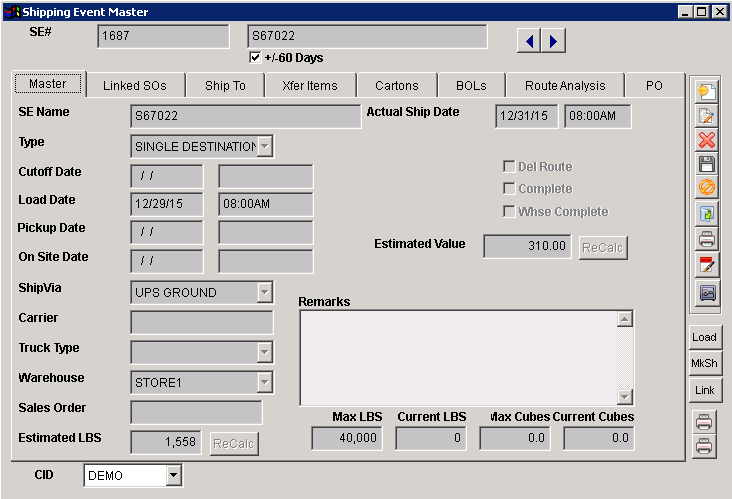Screen dimensions: 732x499
Task: Enable the Whse Complete checkbox
Action: [509, 212]
